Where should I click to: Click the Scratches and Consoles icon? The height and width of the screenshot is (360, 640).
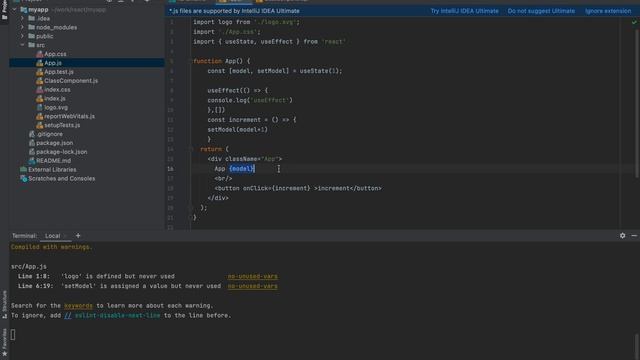click(23, 178)
